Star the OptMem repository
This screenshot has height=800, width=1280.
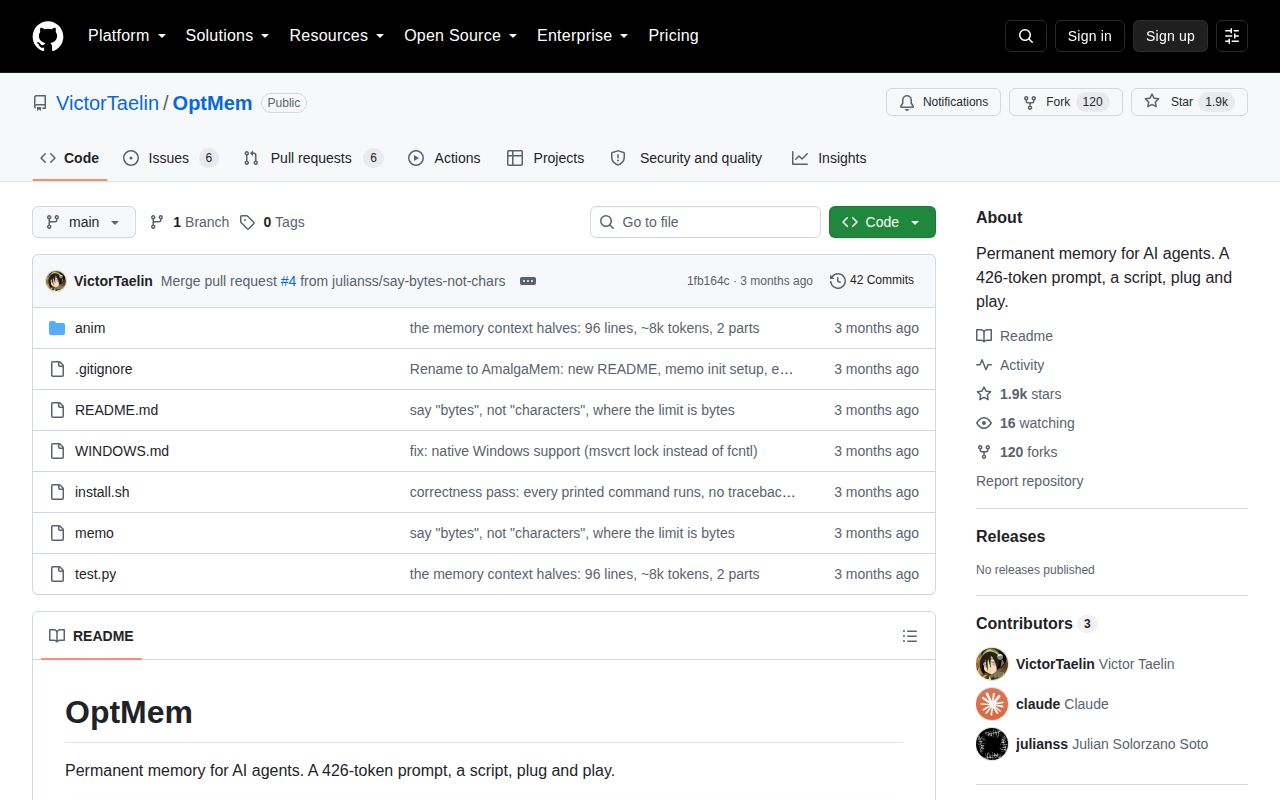[1189, 102]
